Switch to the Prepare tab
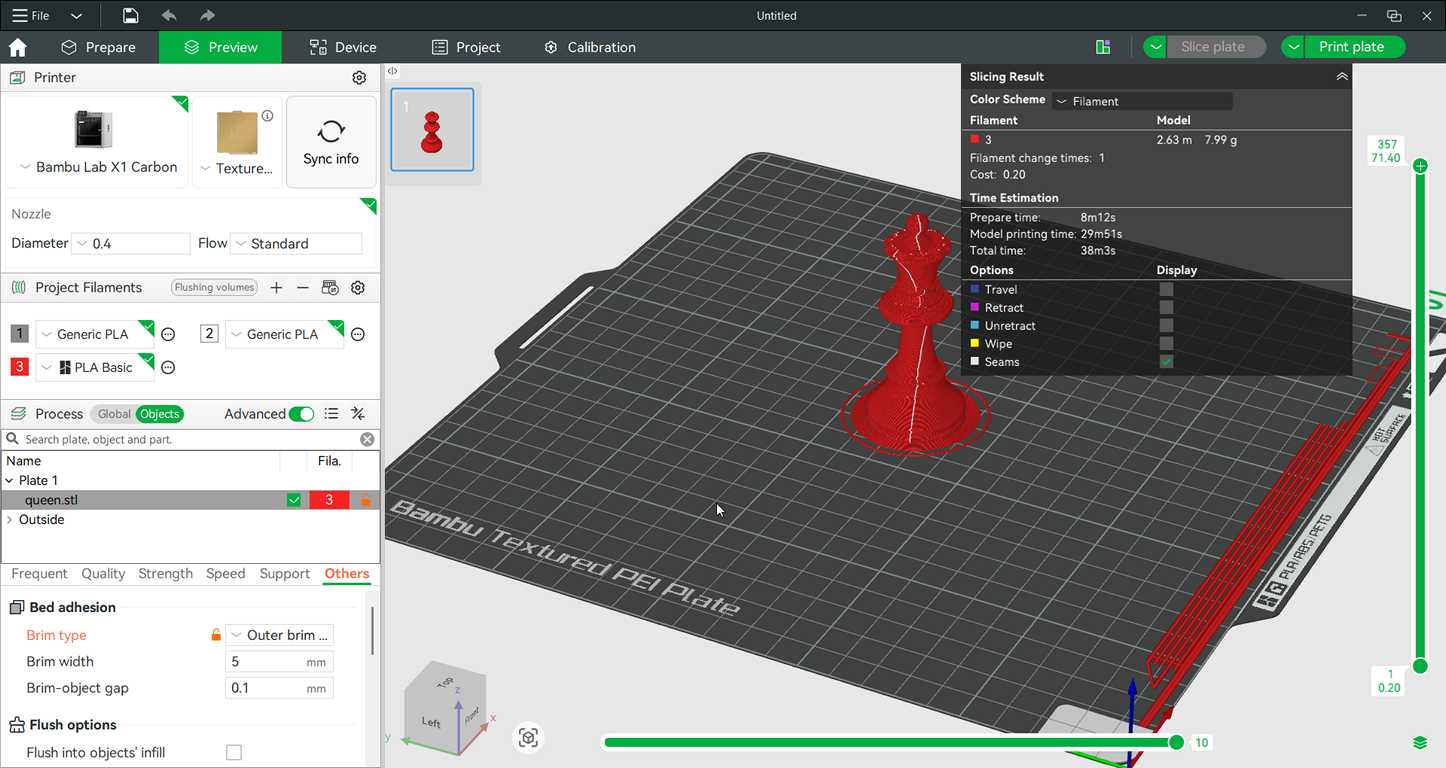1446x768 pixels. [98, 47]
